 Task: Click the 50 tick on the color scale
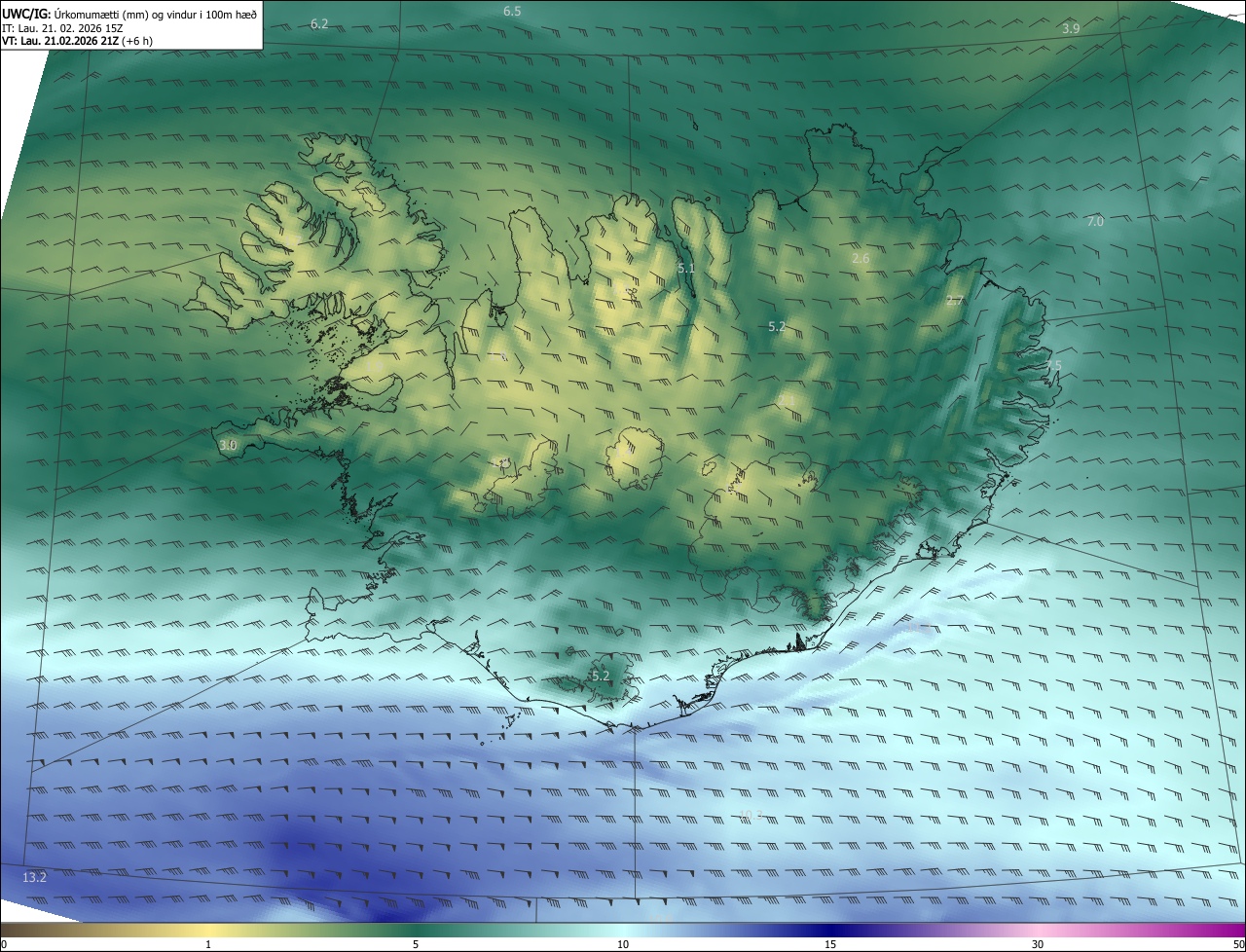pos(1238,944)
